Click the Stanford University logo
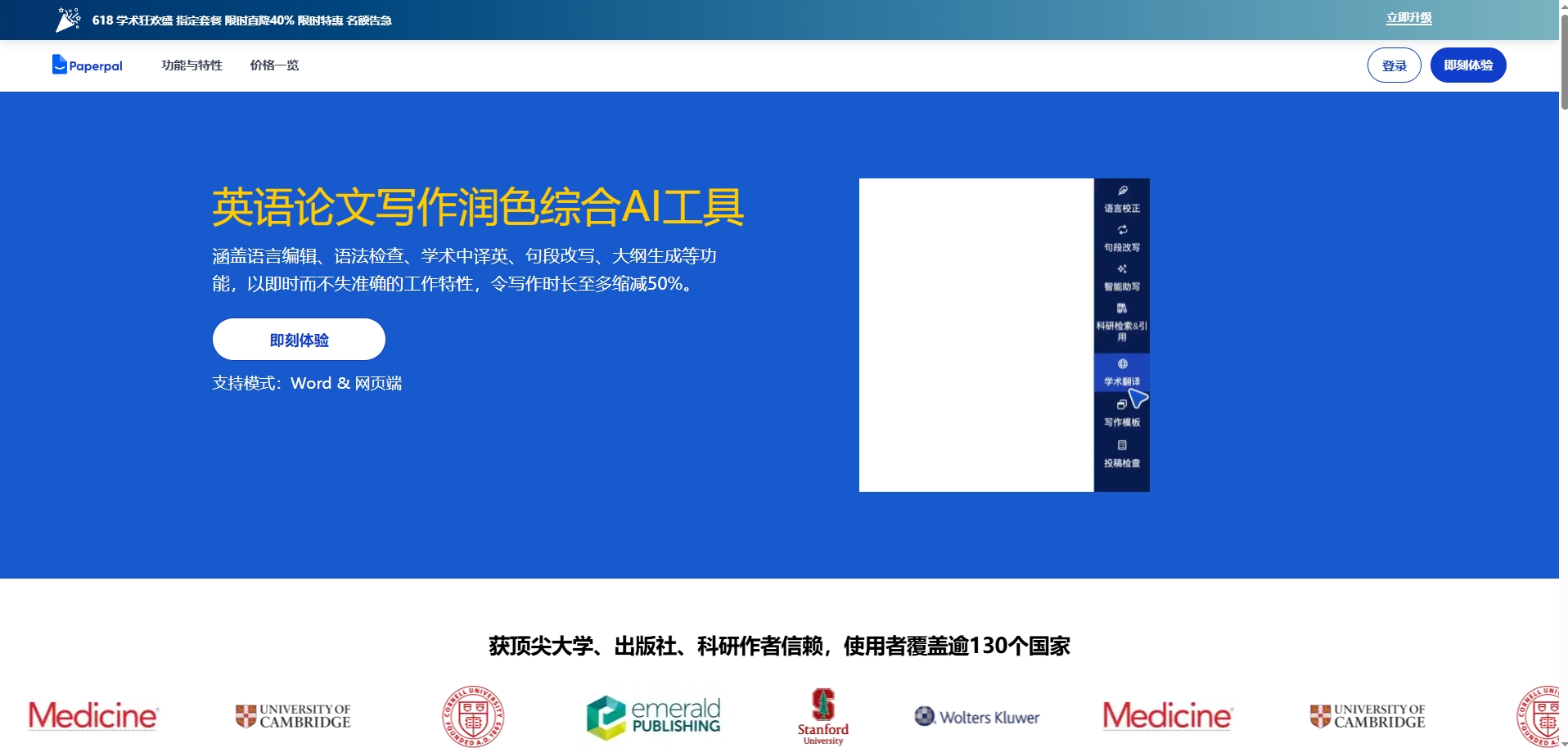The image size is (1568, 748). tap(822, 717)
